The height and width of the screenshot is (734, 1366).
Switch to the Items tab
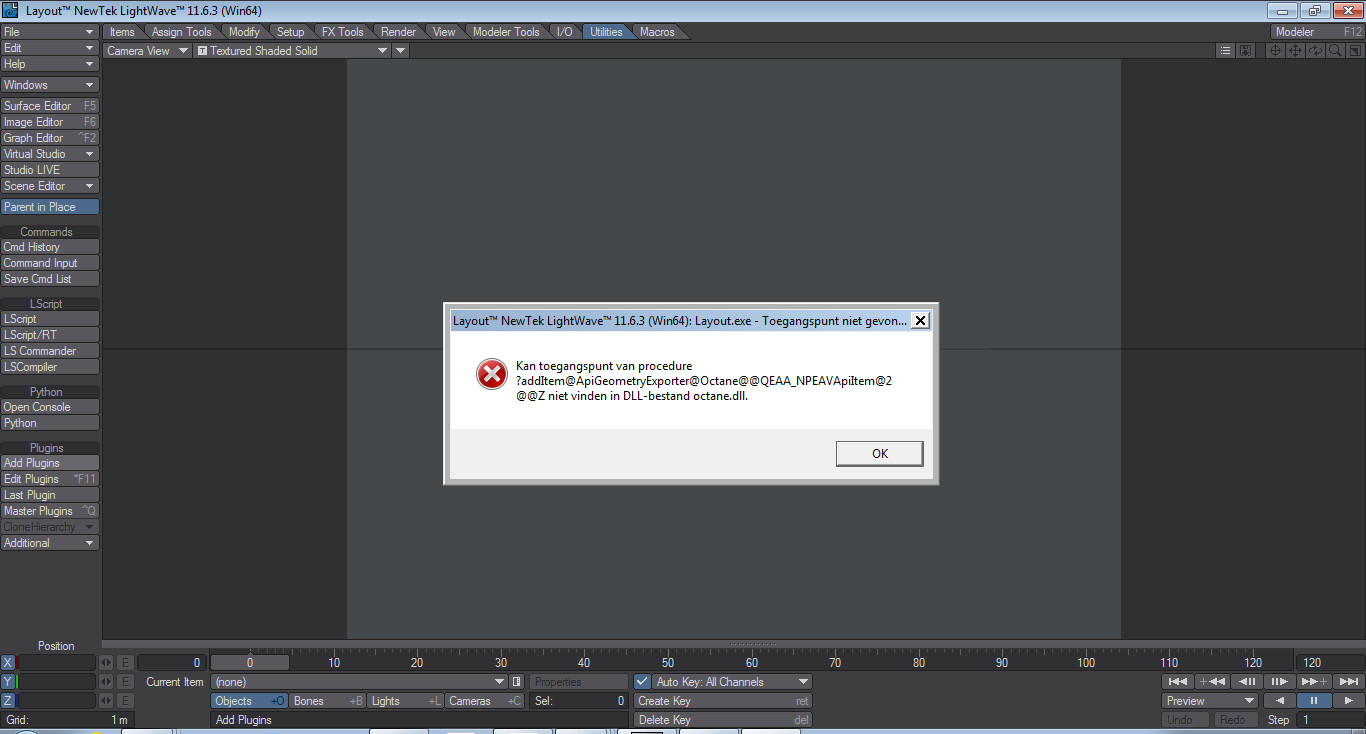coord(122,32)
